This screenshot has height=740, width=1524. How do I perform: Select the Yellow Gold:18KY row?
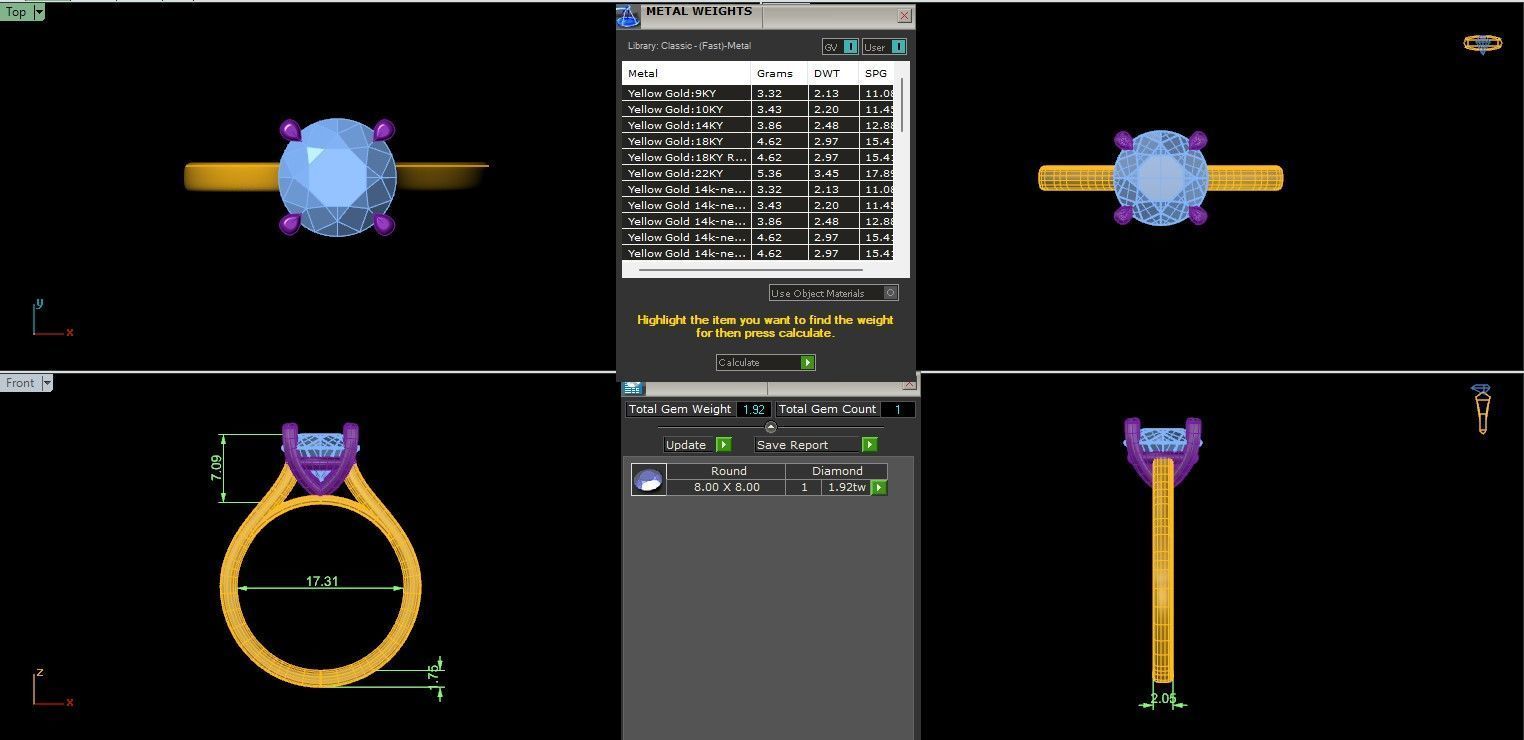(x=758, y=141)
